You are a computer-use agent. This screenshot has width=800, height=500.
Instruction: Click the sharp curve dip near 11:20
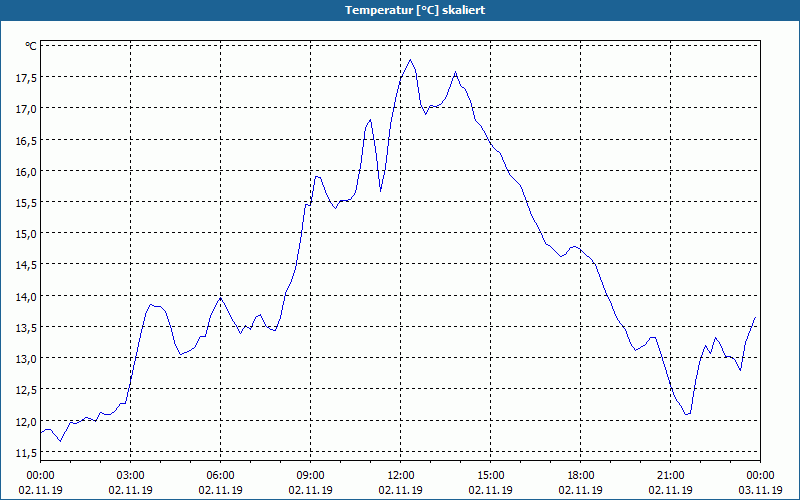tap(381, 191)
